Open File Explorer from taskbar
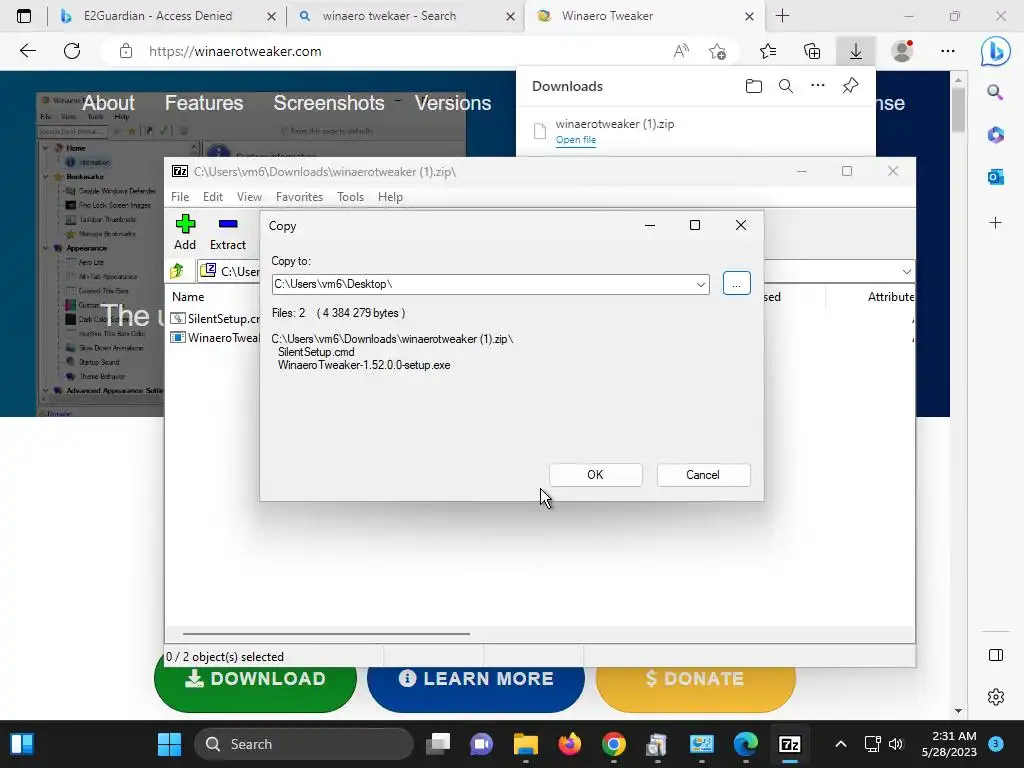1024x768 pixels. [x=526, y=744]
